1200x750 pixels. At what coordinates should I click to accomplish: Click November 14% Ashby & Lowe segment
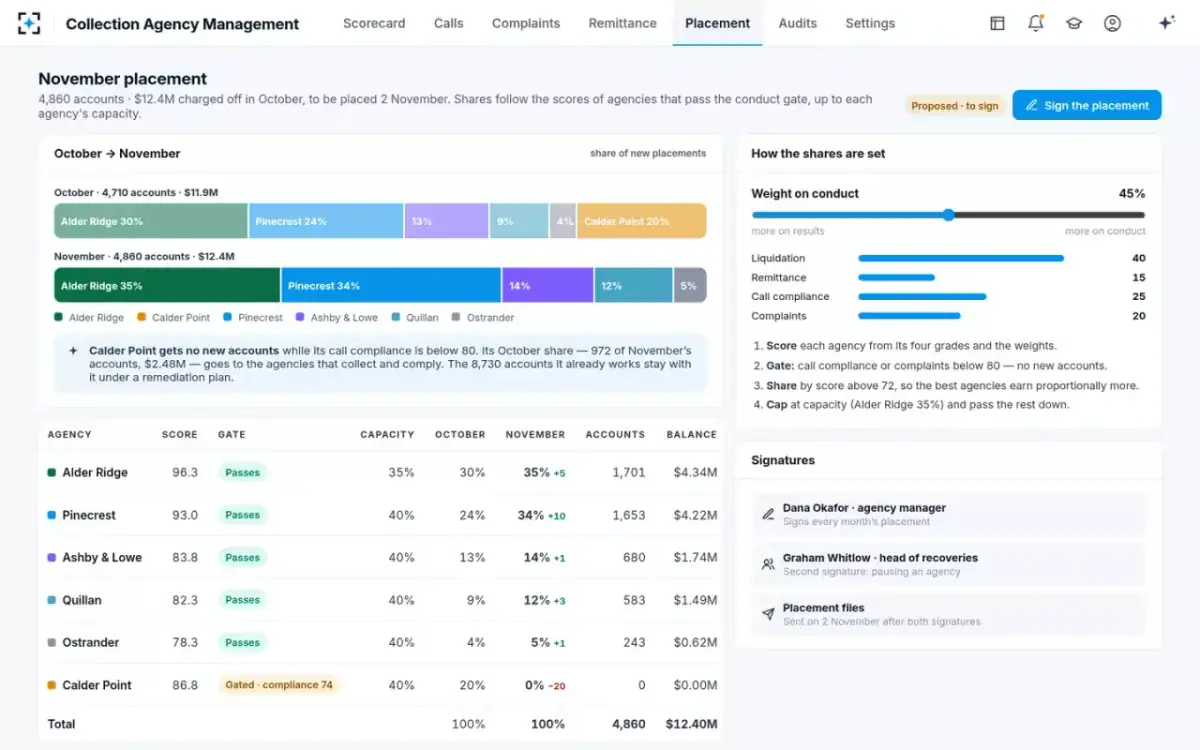point(548,285)
